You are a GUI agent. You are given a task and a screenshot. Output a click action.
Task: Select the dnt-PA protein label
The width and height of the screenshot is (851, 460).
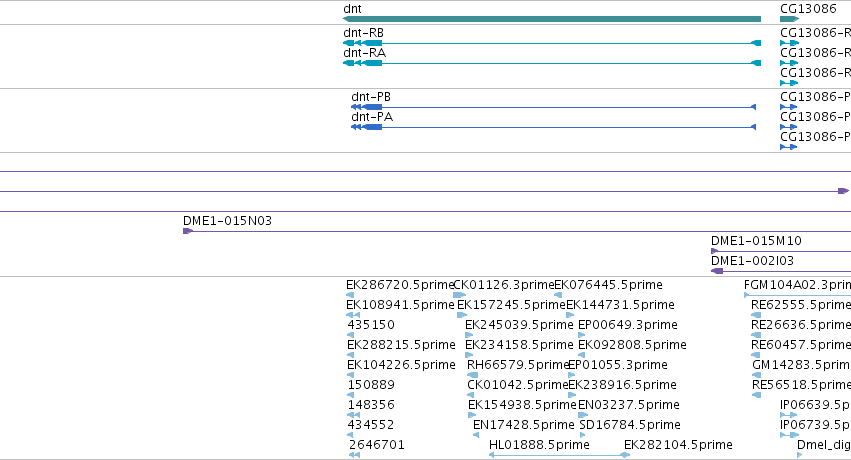click(372, 117)
